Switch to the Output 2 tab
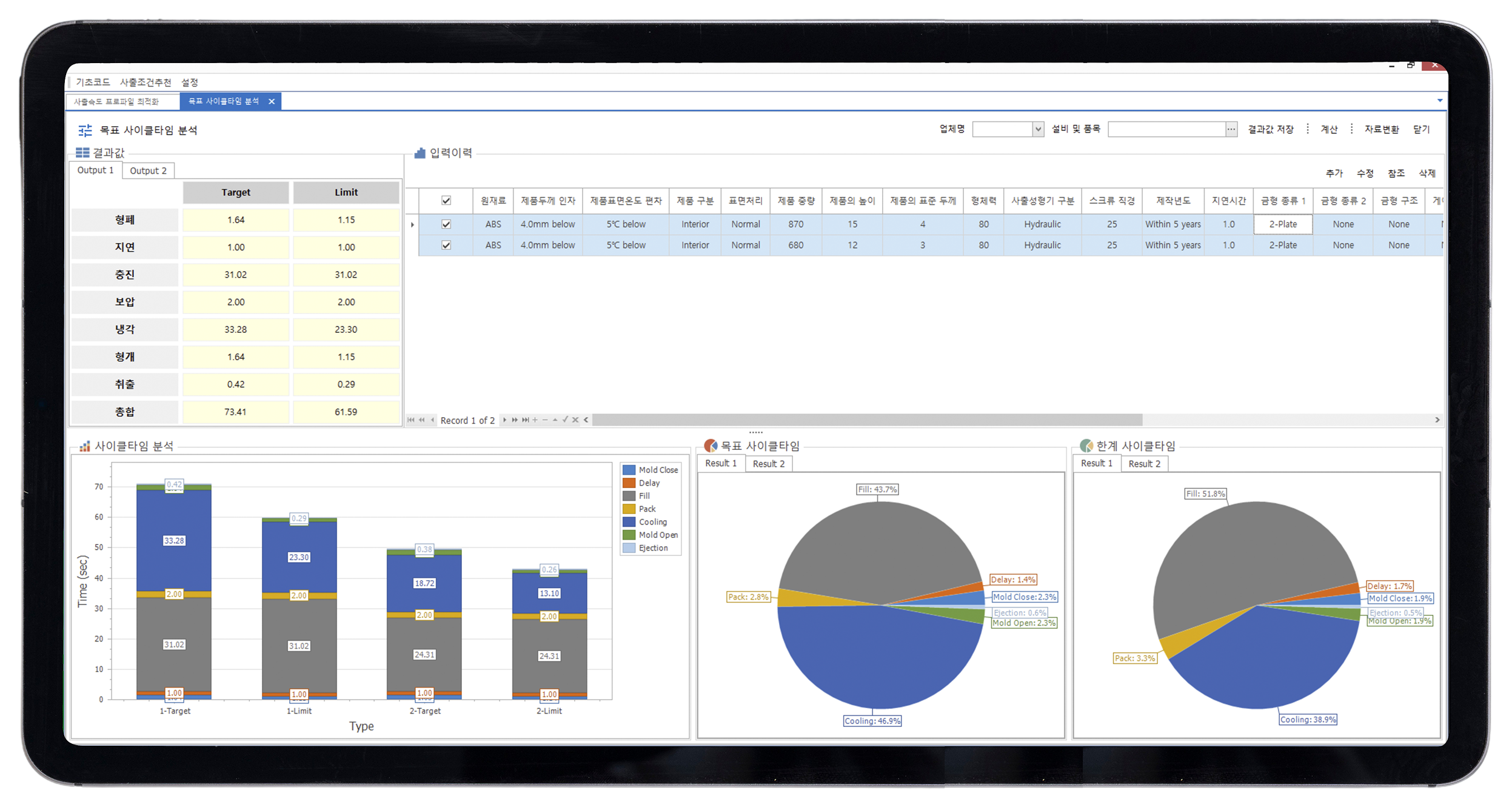This screenshot has width=1512, height=807. [x=148, y=171]
